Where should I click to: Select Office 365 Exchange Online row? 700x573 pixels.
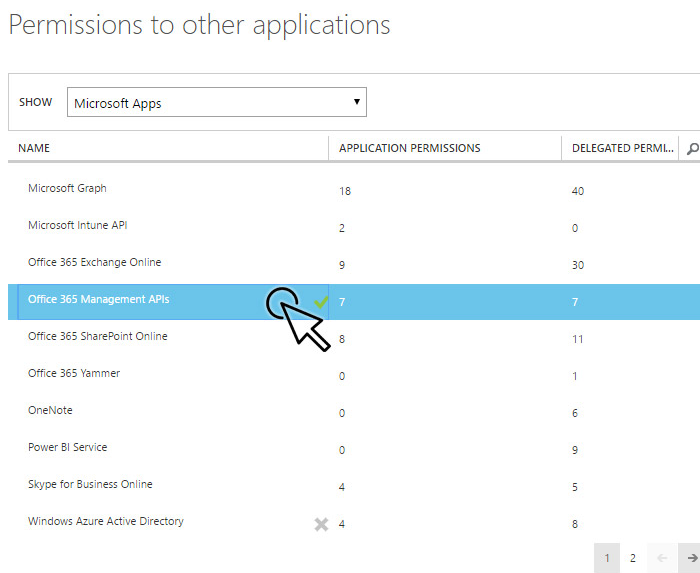354,265
